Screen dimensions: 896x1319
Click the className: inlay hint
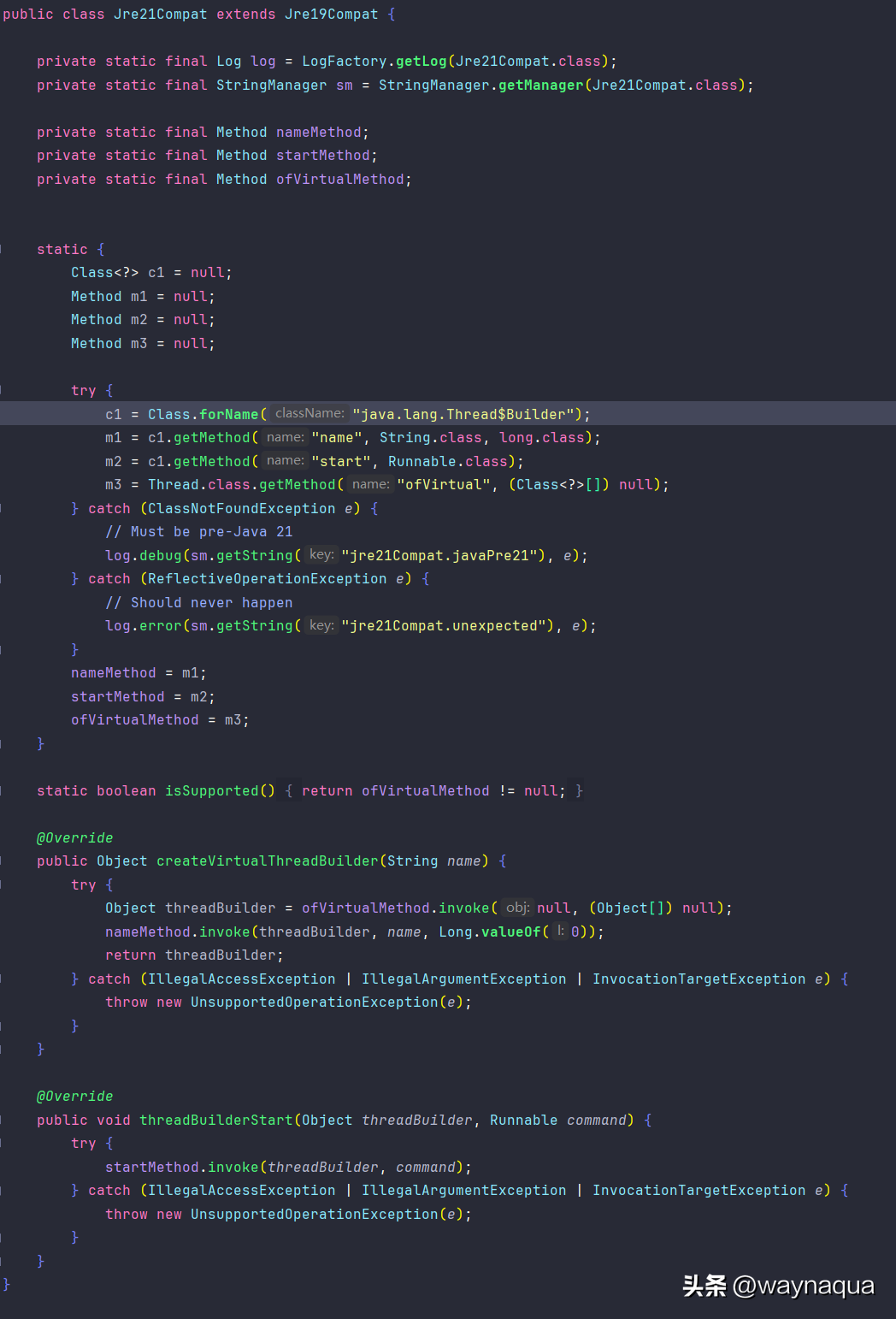[x=309, y=414]
